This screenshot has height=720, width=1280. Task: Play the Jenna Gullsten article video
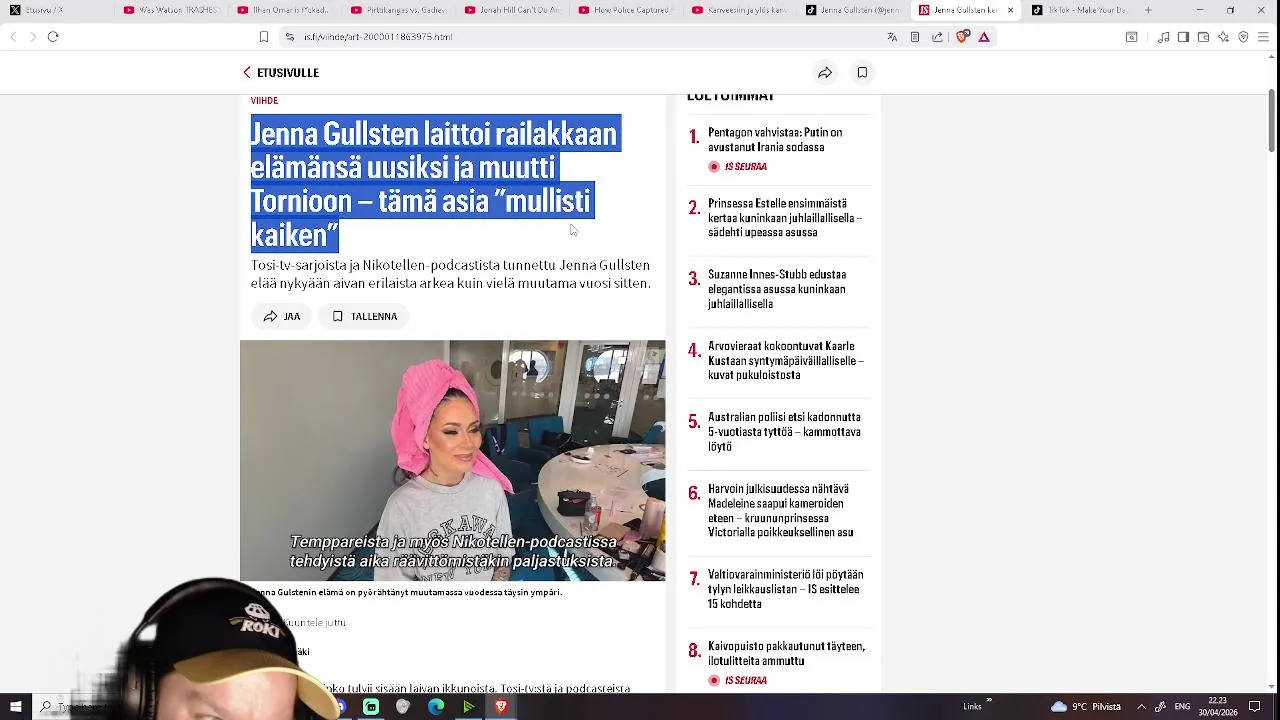452,460
